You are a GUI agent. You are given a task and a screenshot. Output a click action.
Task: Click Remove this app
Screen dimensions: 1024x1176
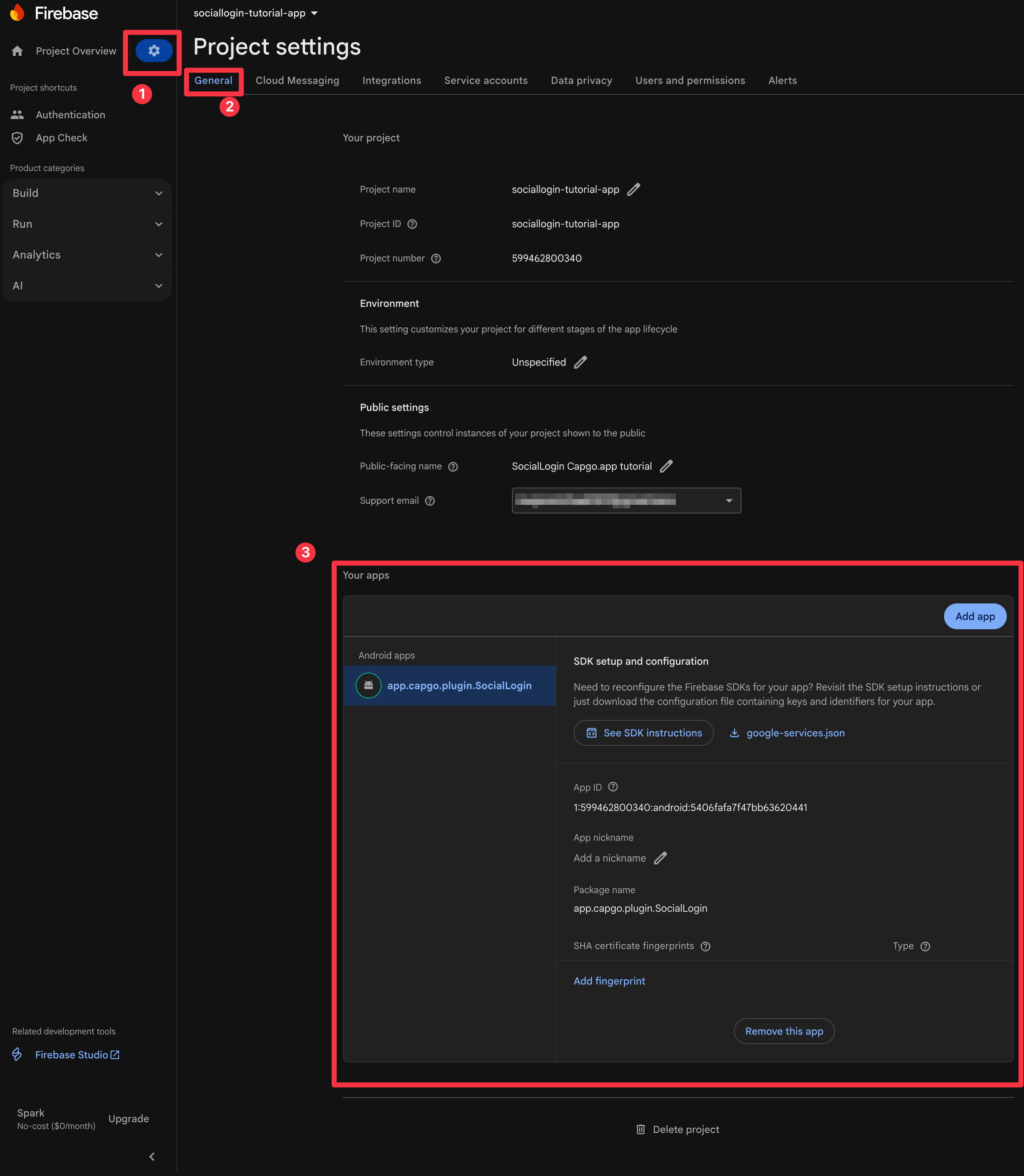click(784, 1031)
